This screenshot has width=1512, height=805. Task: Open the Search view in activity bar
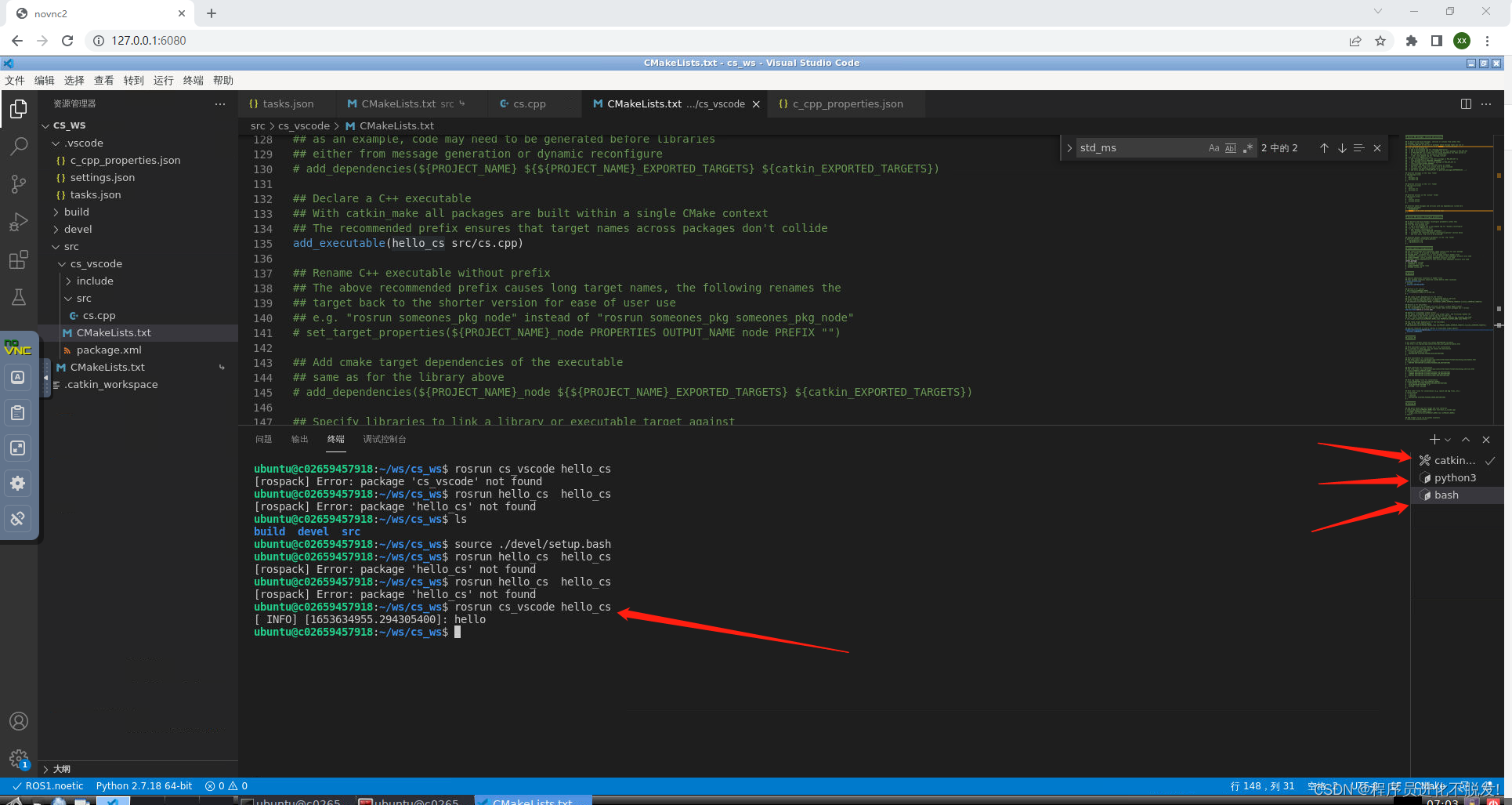point(19,147)
